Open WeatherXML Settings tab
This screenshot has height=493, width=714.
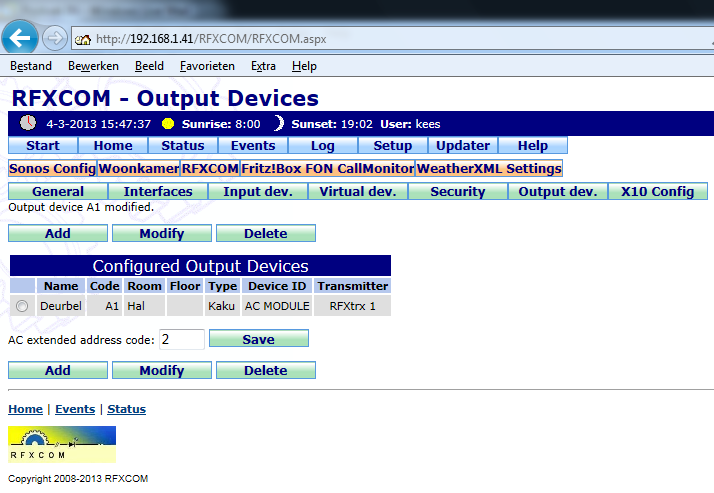(x=489, y=168)
